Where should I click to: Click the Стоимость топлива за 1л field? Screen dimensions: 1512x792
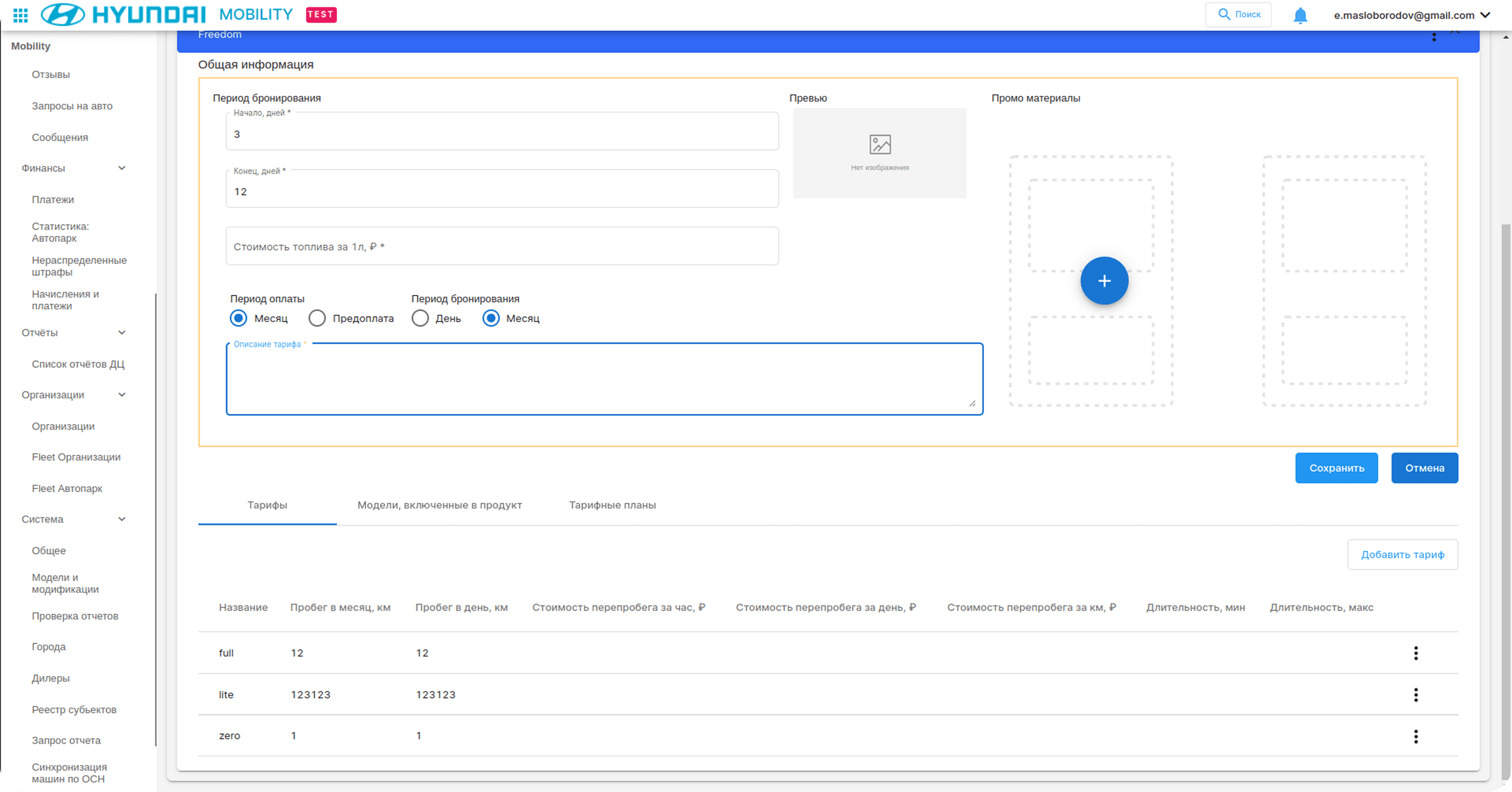click(502, 246)
